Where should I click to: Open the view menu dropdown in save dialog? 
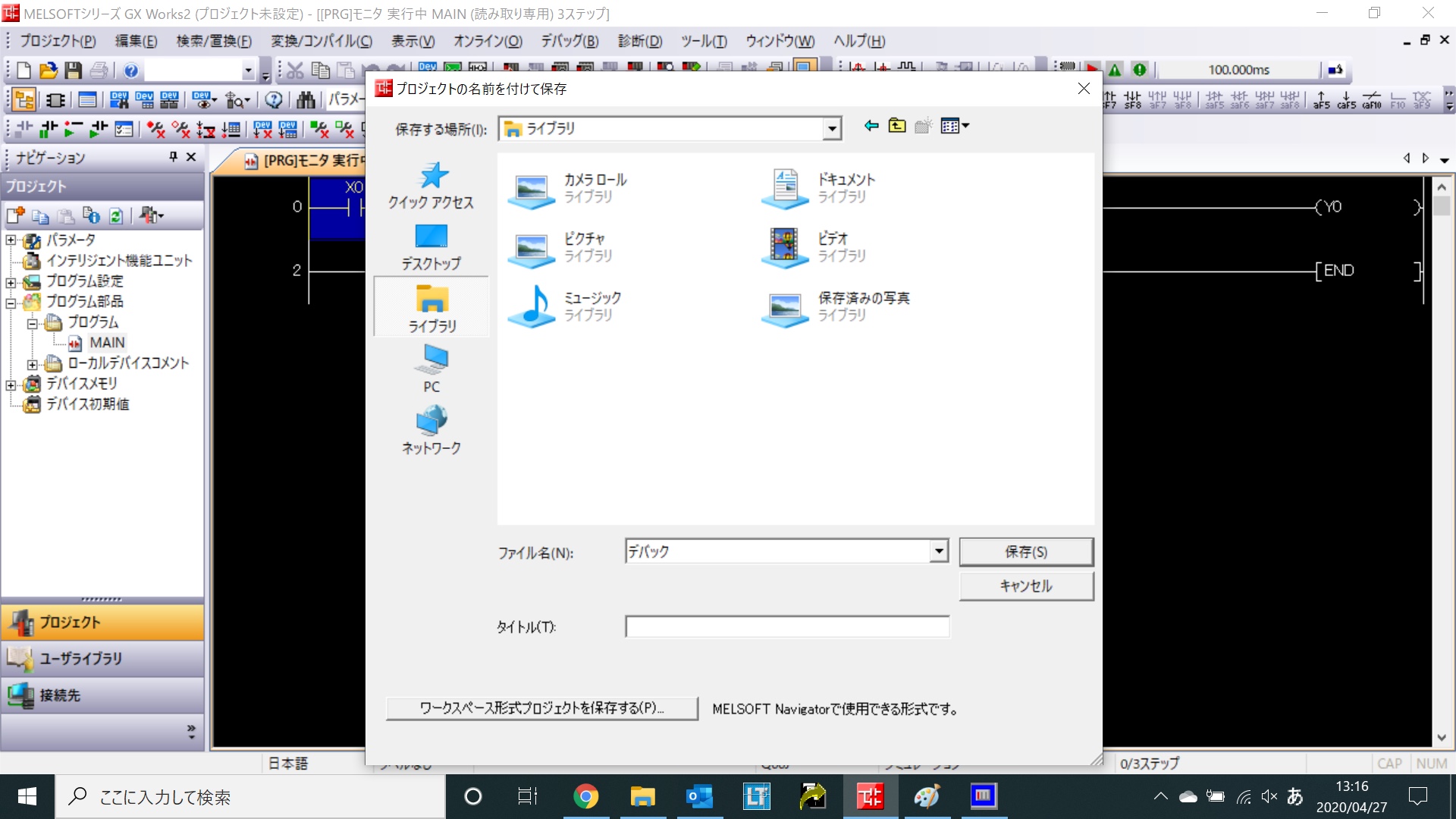coord(955,126)
